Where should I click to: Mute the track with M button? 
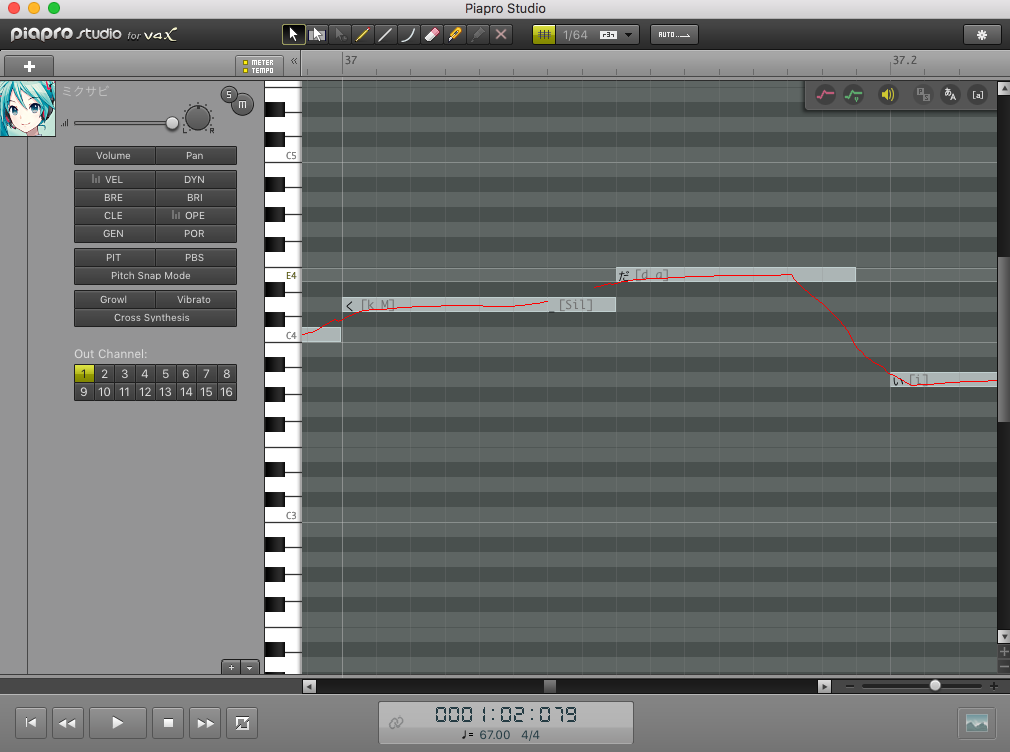(243, 104)
